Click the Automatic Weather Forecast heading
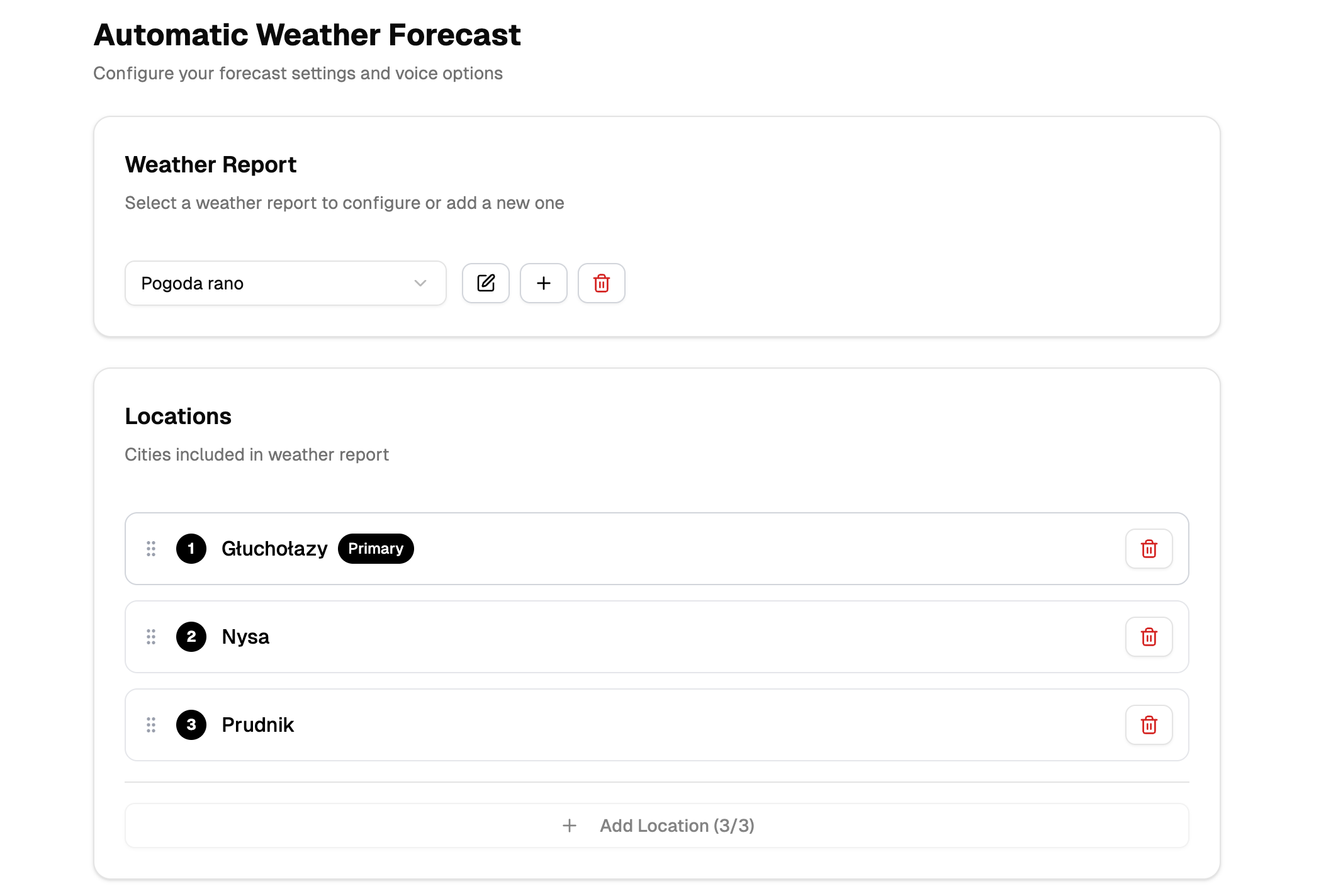1343x896 pixels. 307,35
